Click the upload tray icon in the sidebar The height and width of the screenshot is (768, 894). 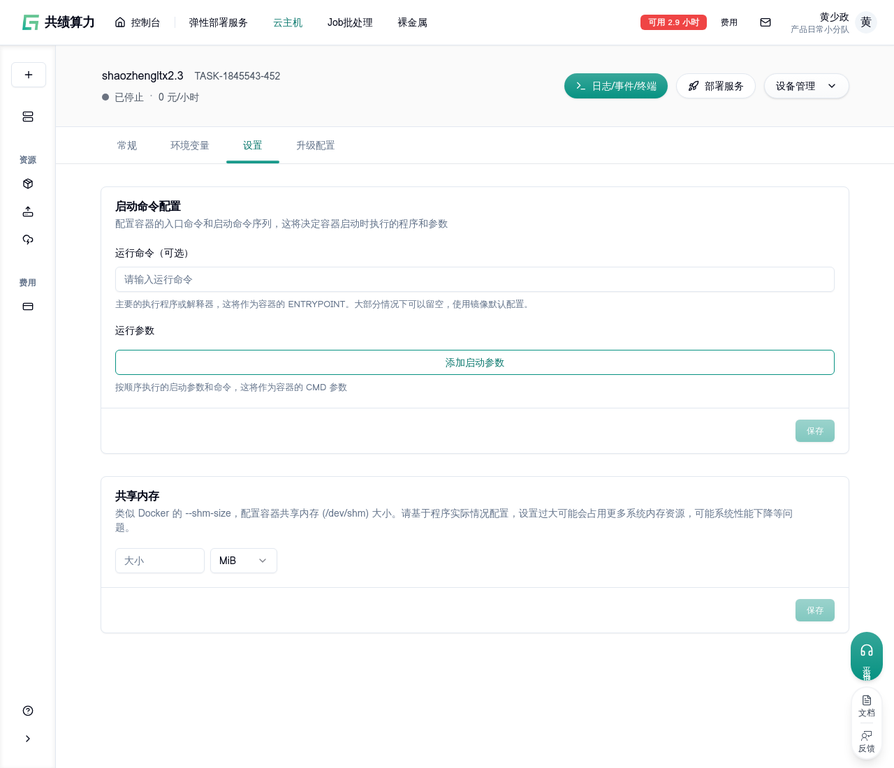coord(28,212)
